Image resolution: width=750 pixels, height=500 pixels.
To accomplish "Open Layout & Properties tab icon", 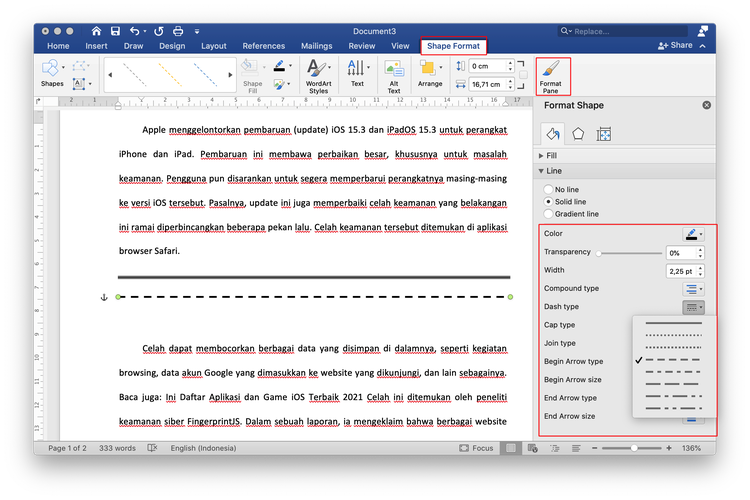I will (604, 133).
